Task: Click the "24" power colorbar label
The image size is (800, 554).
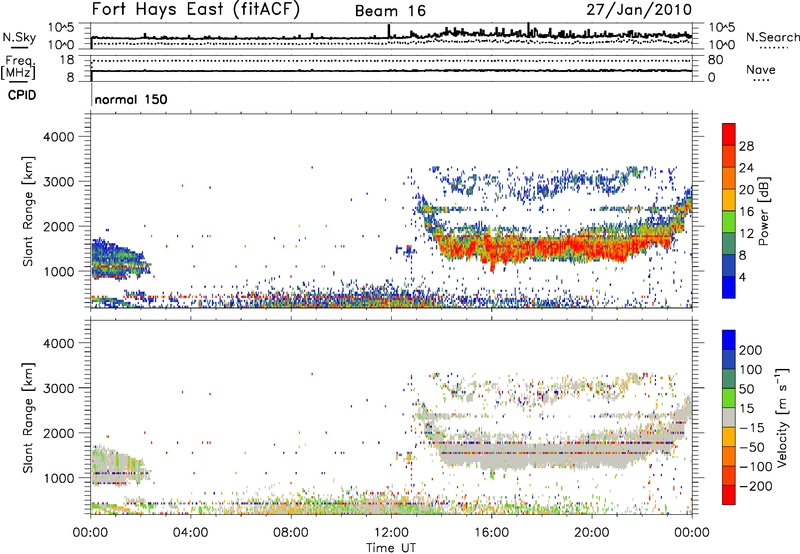Action: [746, 168]
